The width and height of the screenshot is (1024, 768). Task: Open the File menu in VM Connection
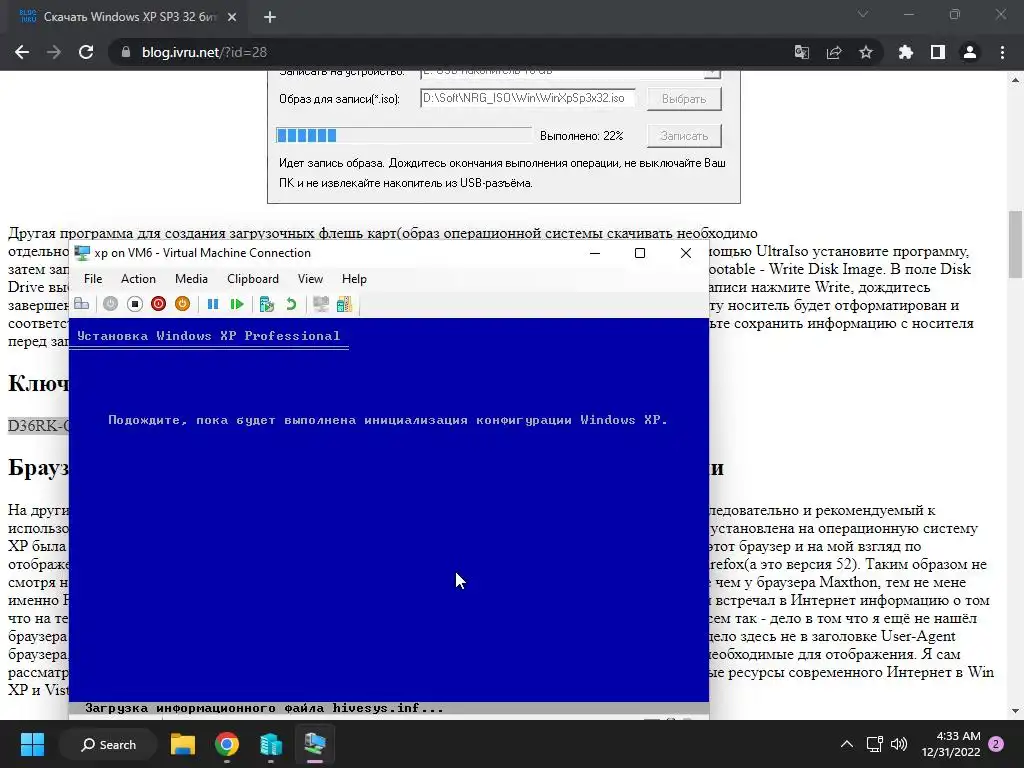(x=93, y=279)
